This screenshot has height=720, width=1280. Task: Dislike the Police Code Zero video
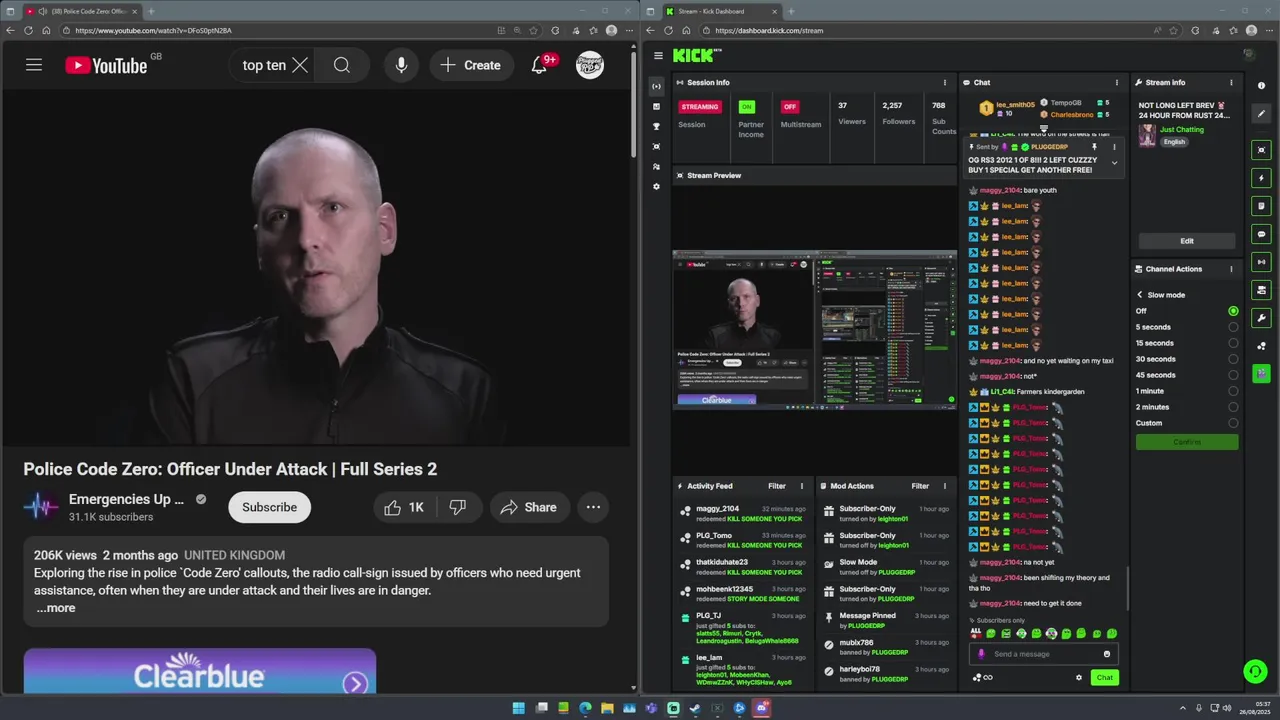tap(458, 507)
